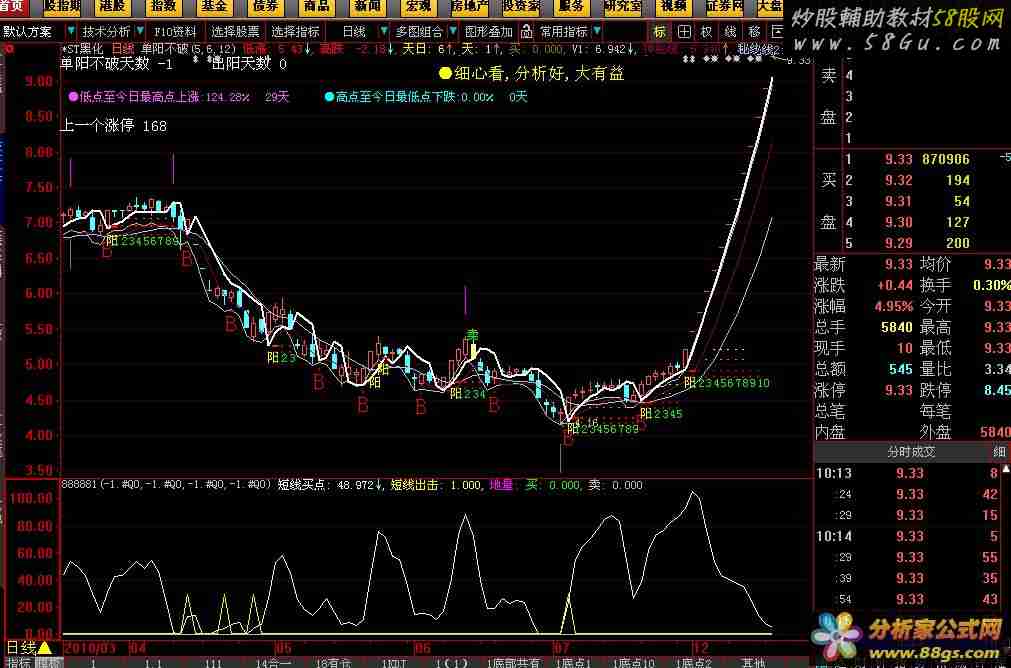Click the 跌停 price 8.45
Image resolution: width=1011 pixels, height=668 pixels.
coord(997,391)
